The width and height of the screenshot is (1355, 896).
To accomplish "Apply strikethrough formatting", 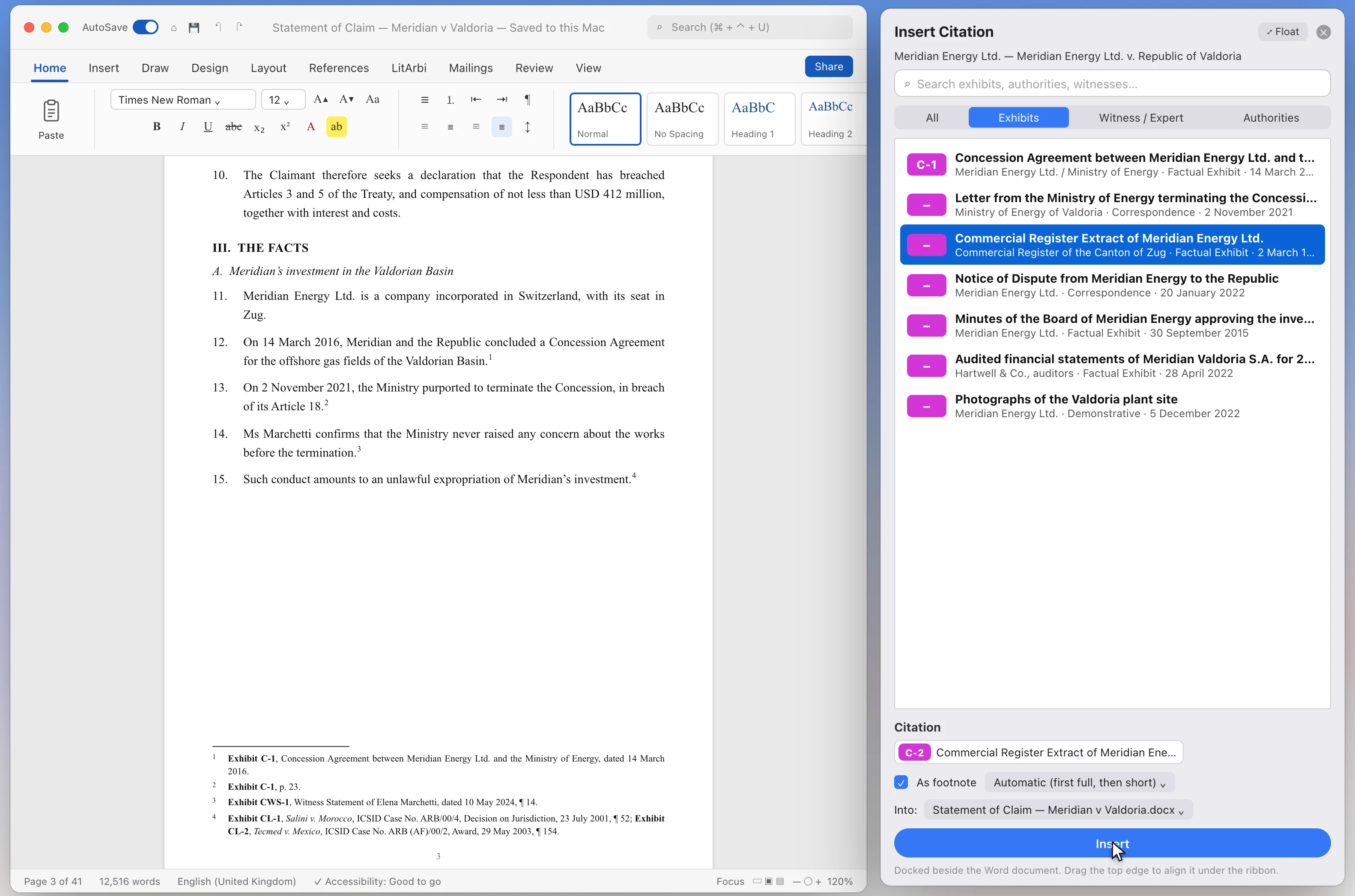I will pos(234,127).
